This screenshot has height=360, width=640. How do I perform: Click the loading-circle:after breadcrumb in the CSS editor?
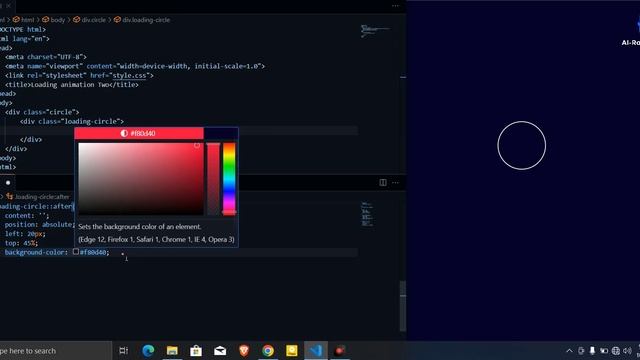pos(38,197)
